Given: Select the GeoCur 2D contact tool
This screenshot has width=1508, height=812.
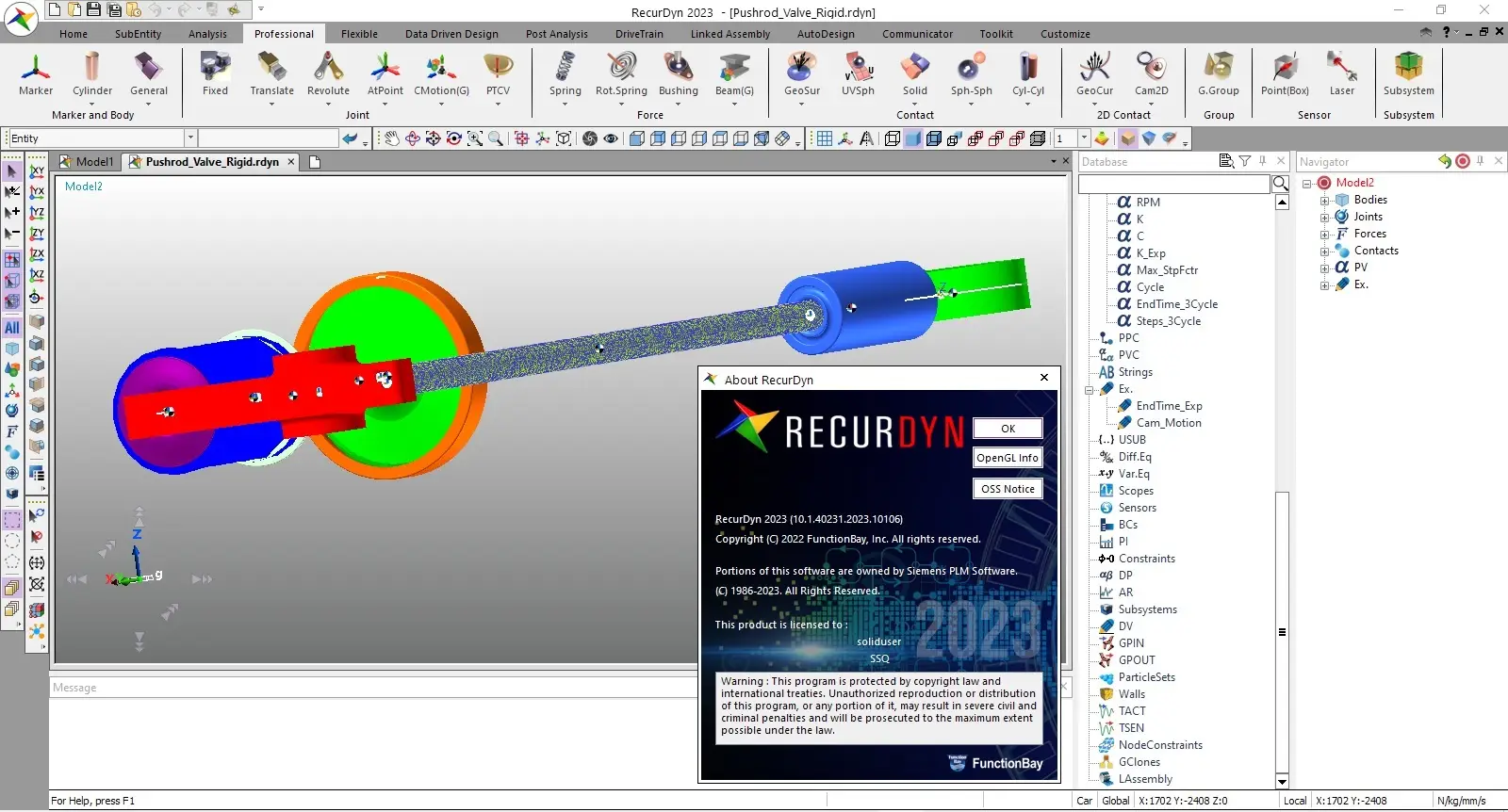Looking at the screenshot, I should pos(1094,73).
